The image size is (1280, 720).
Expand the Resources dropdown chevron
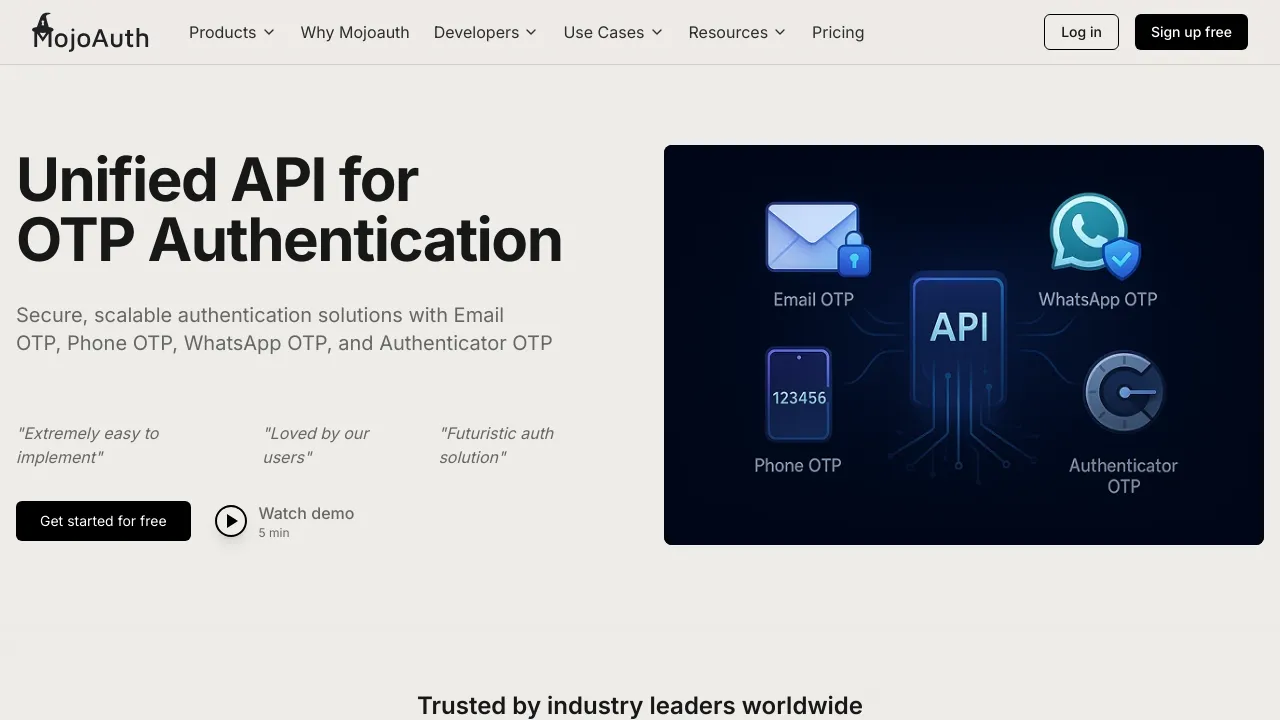[x=780, y=32]
